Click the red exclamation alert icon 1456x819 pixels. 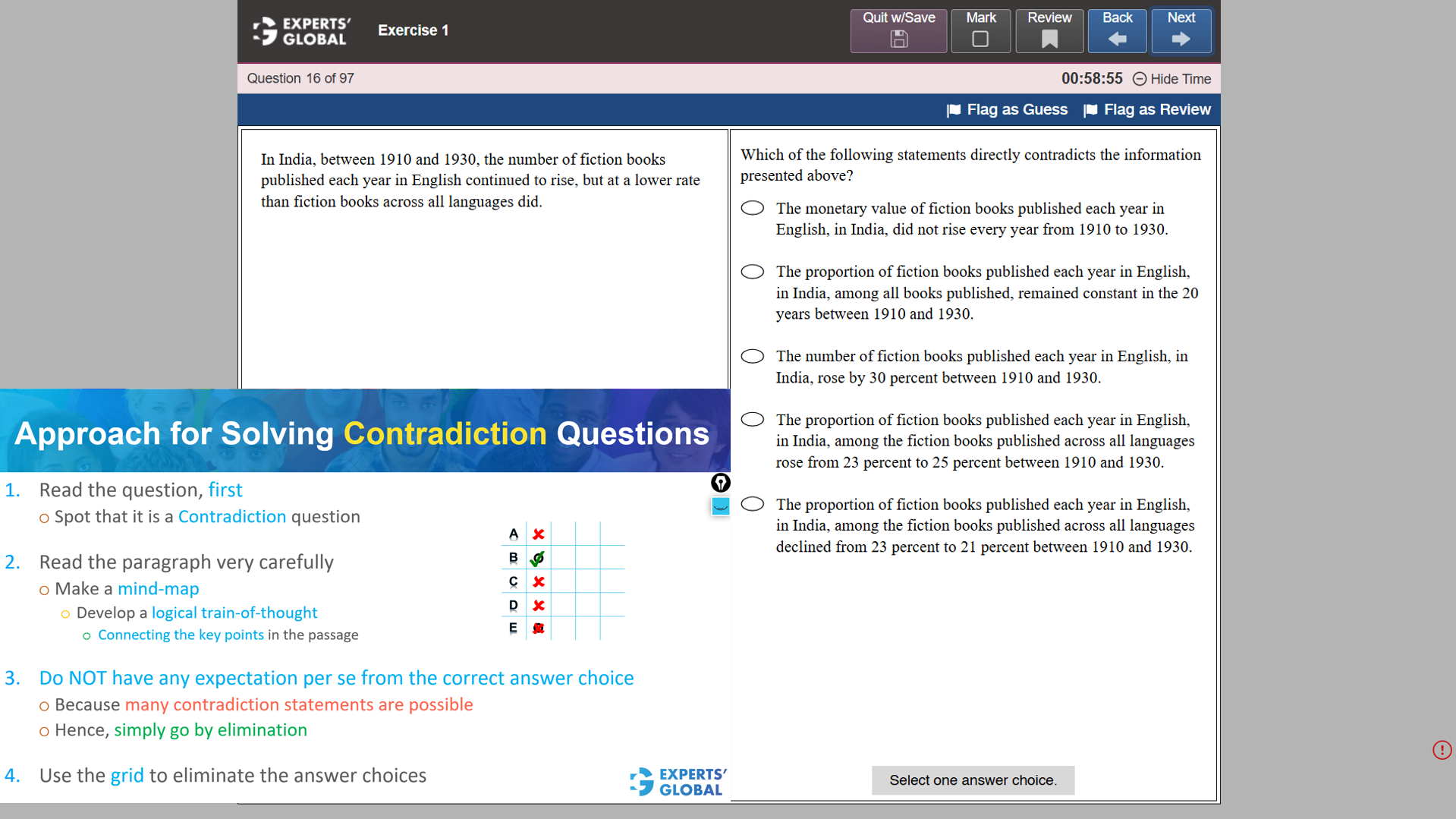tap(1441, 750)
